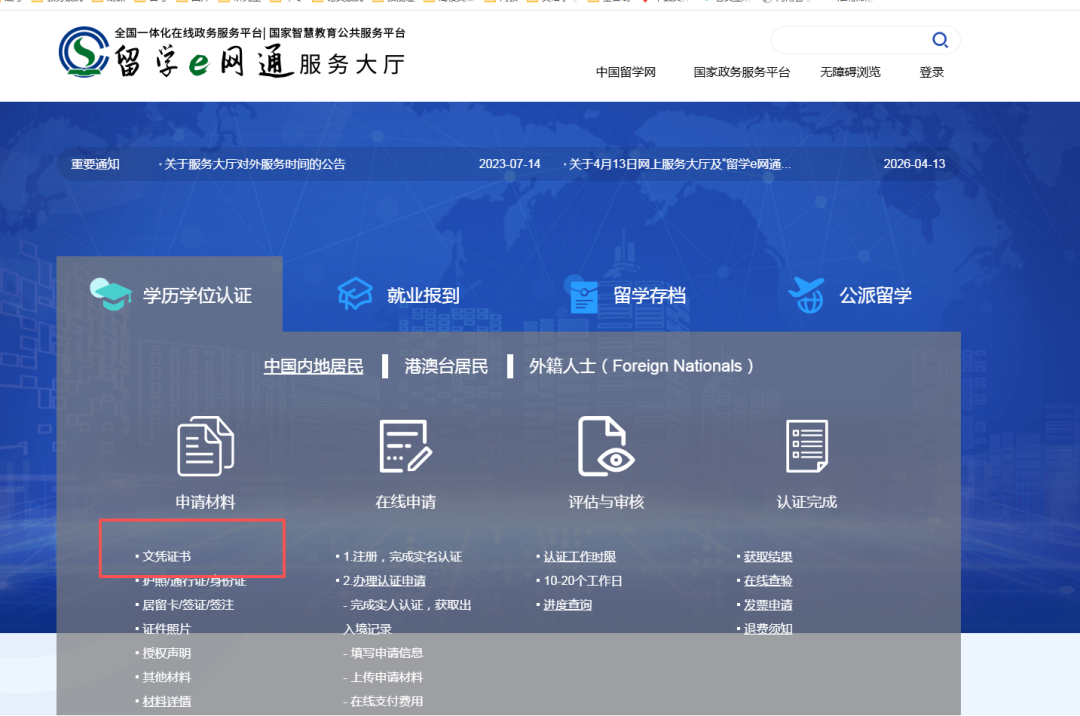This screenshot has width=1080, height=716.
Task: Select the 学历学位认证 tab
Action: [x=169, y=295]
